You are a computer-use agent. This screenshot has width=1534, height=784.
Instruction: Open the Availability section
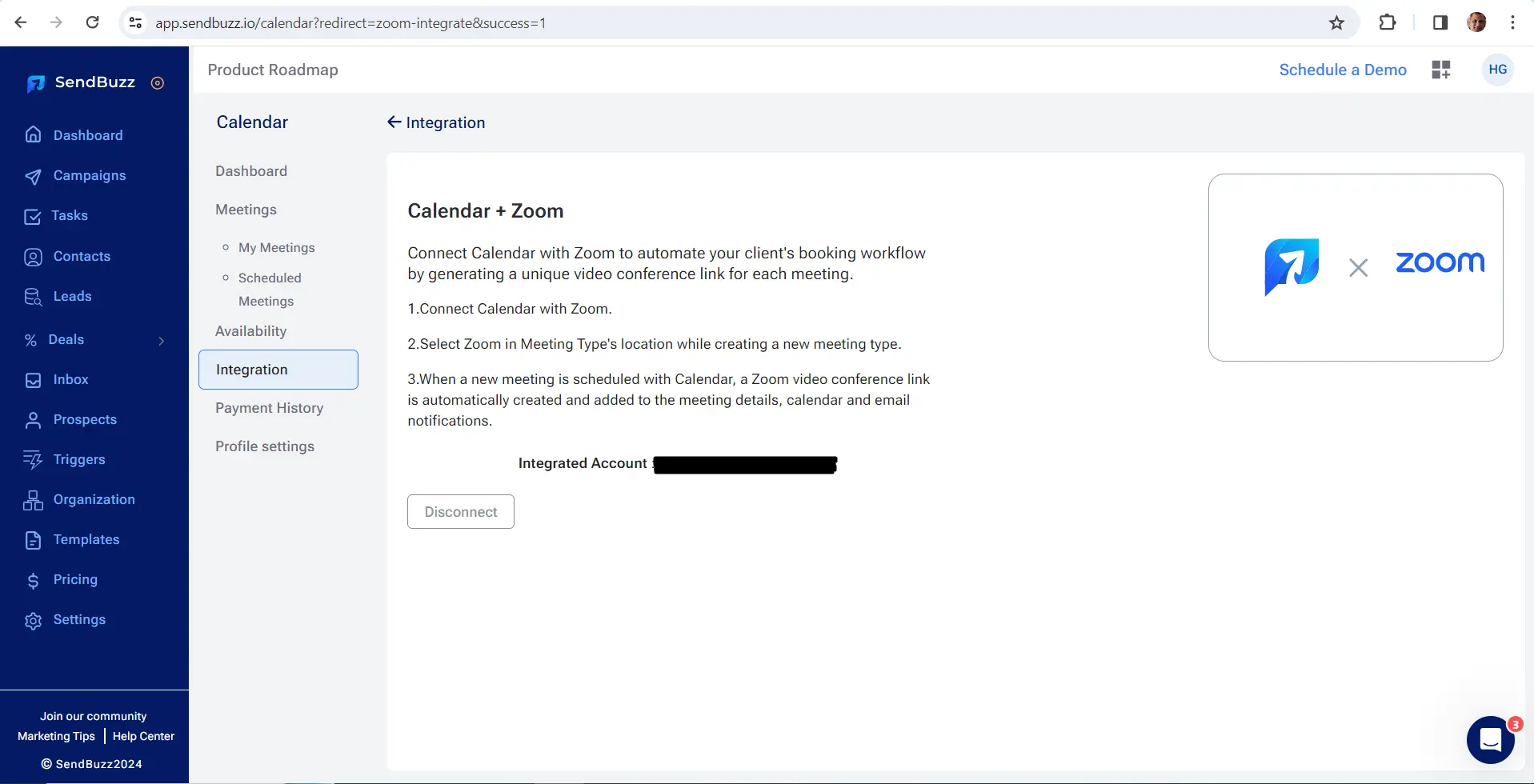[250, 331]
